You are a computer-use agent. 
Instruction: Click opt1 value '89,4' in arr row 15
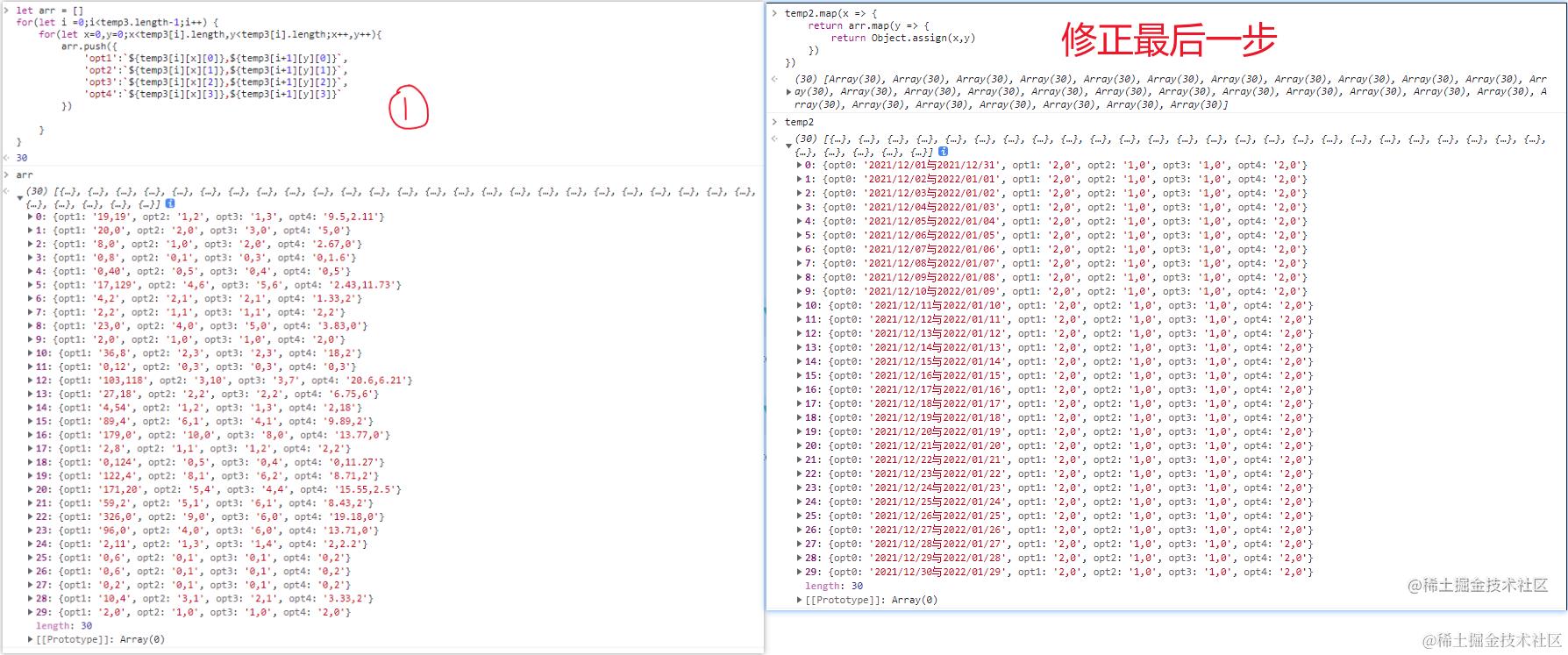tap(115, 421)
